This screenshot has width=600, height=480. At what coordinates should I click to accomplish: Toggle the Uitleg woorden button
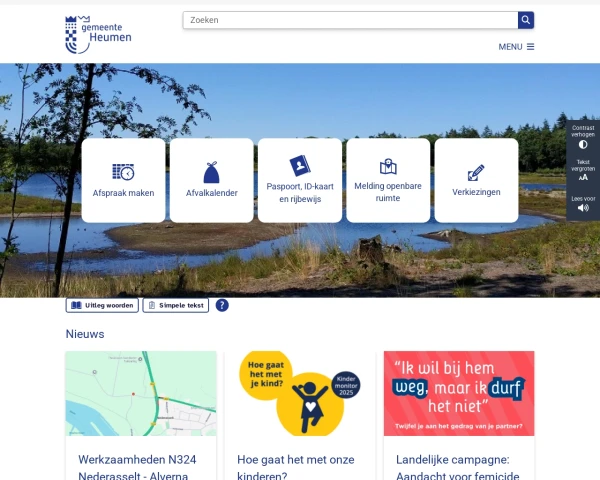pyautogui.click(x=102, y=305)
